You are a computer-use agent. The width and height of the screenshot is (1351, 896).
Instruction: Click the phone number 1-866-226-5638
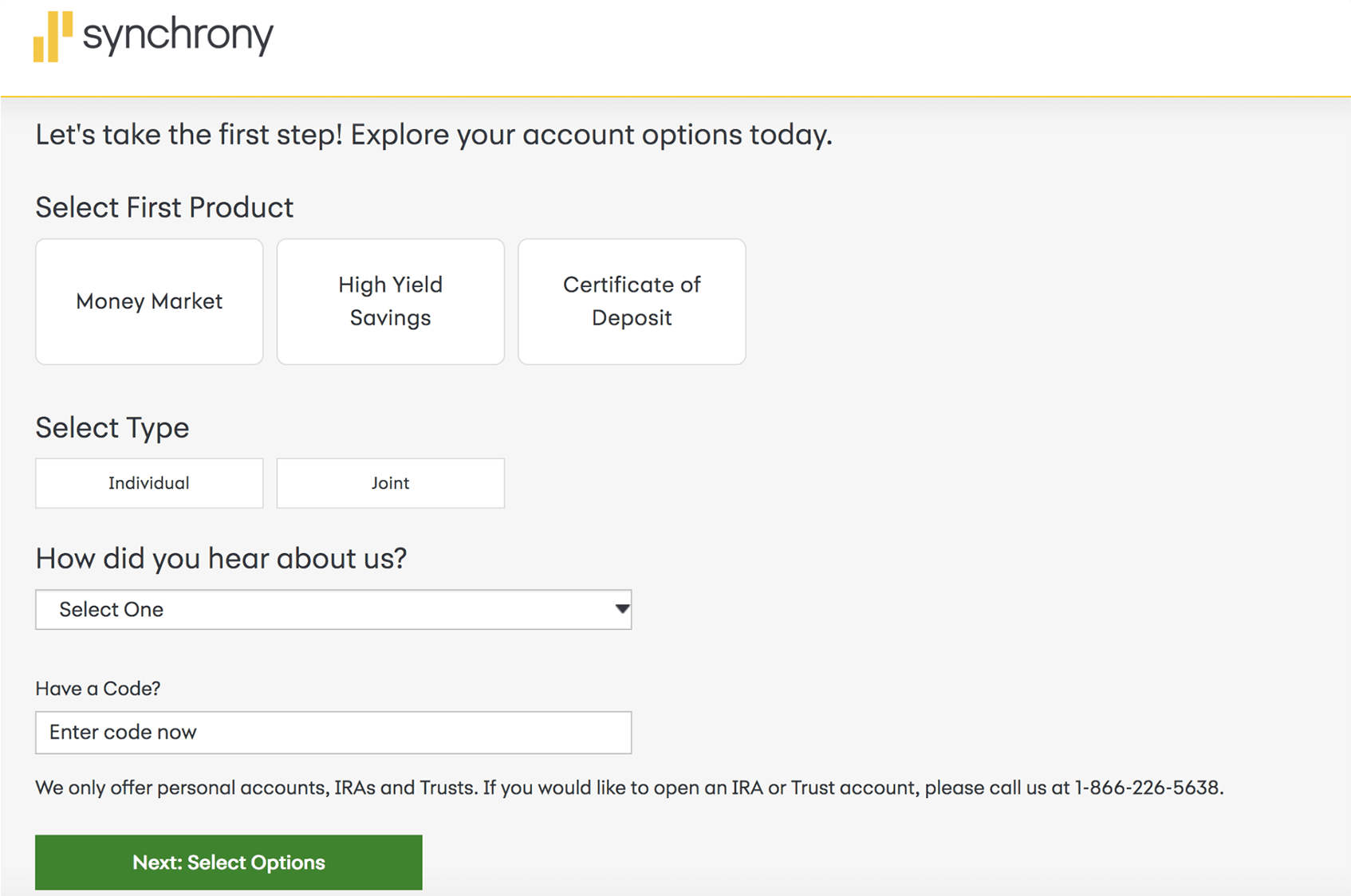point(1148,788)
